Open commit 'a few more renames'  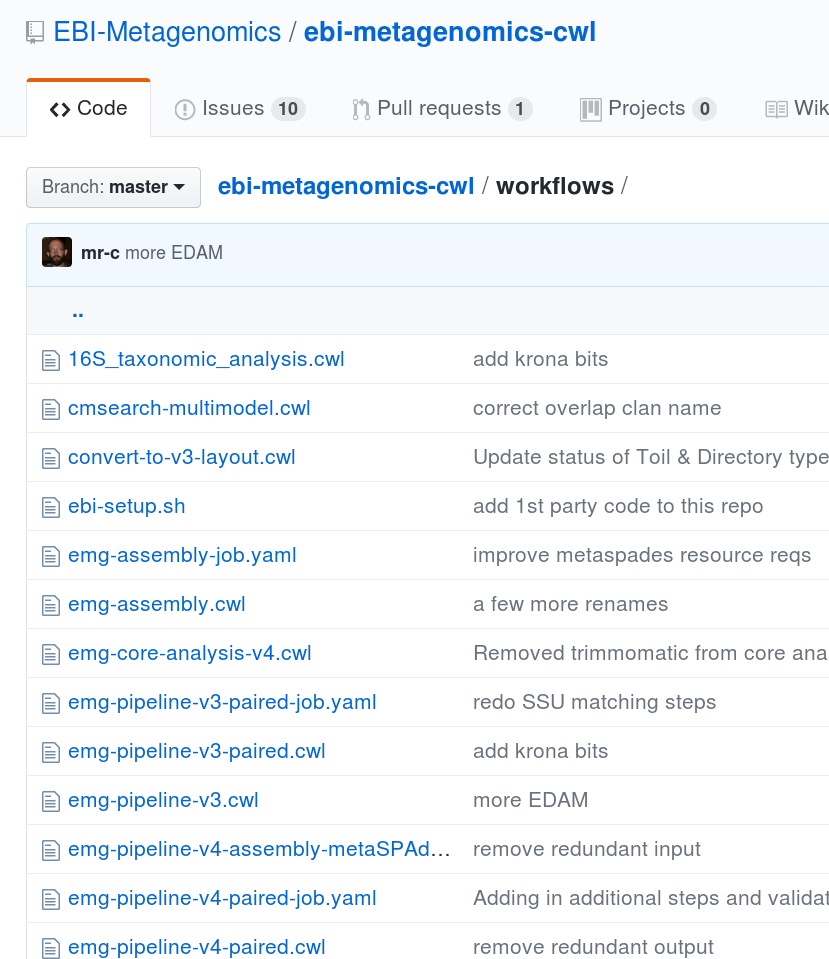pos(571,604)
